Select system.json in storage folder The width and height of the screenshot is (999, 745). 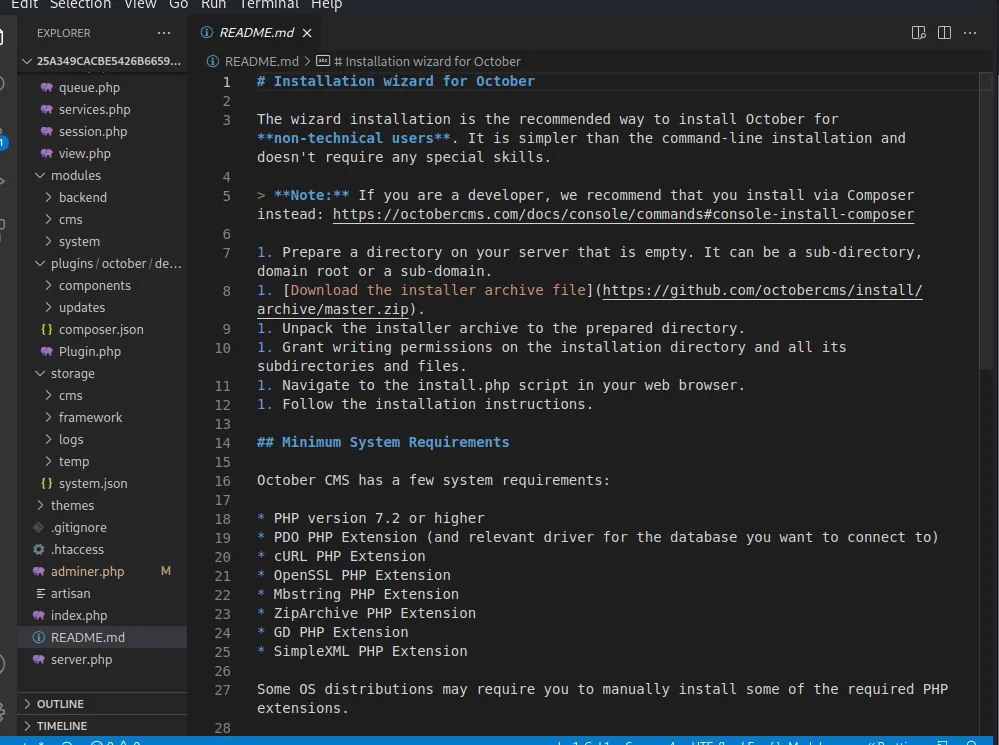coord(92,484)
